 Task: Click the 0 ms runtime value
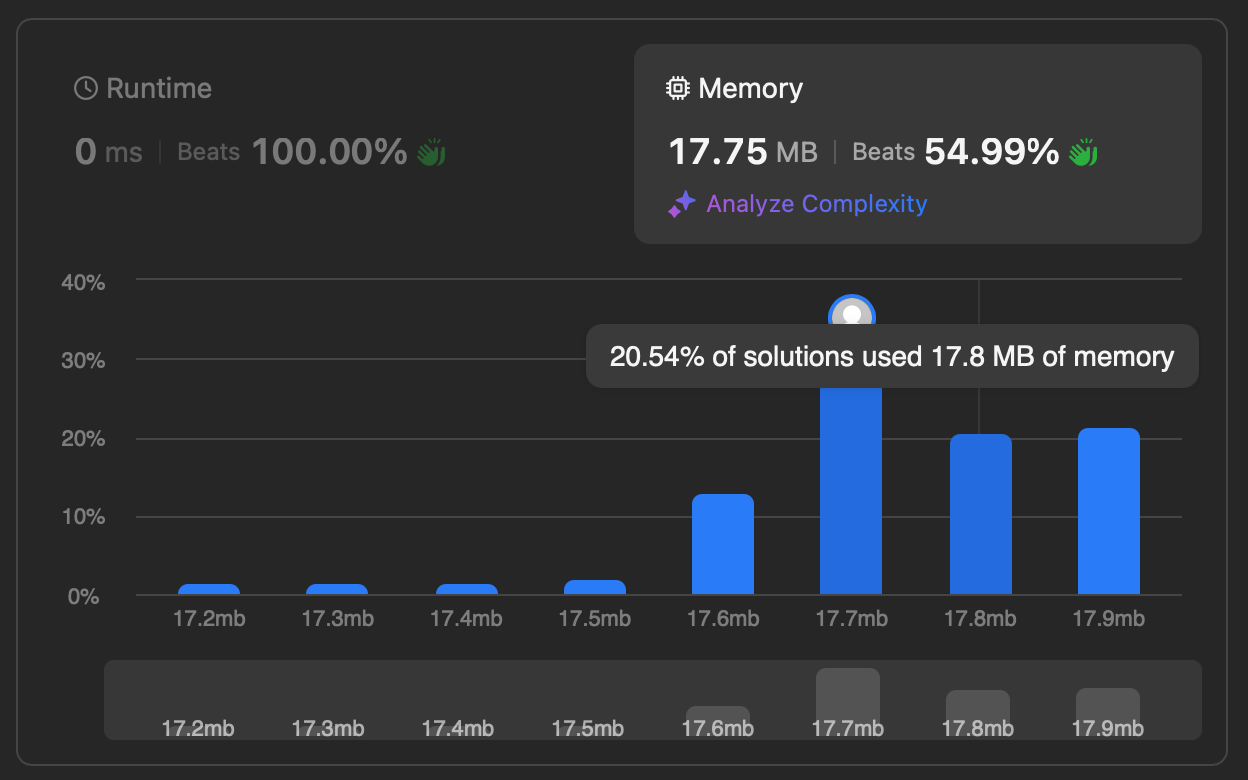(108, 152)
